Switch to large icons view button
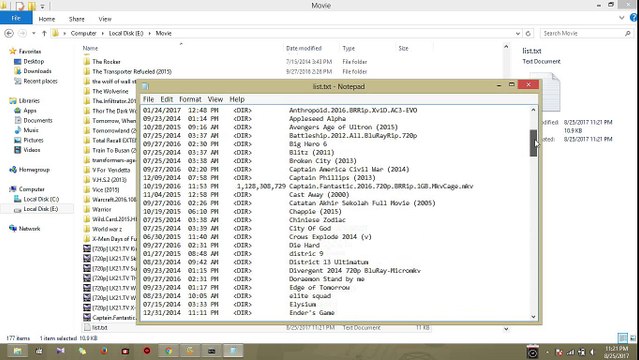 tap(632, 338)
